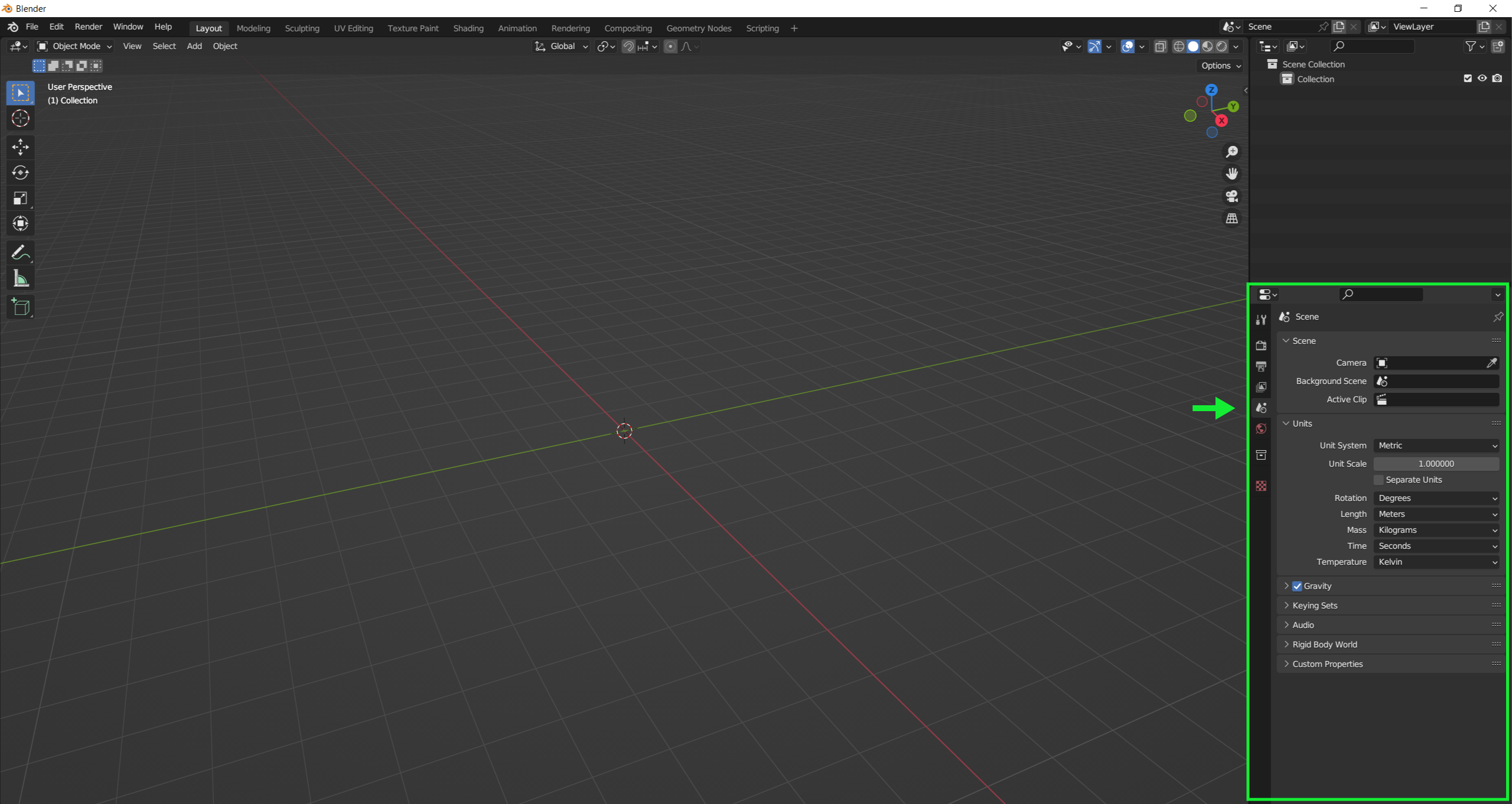The image size is (1512, 804).
Task: Click the Options button in viewport header
Action: tap(1220, 66)
